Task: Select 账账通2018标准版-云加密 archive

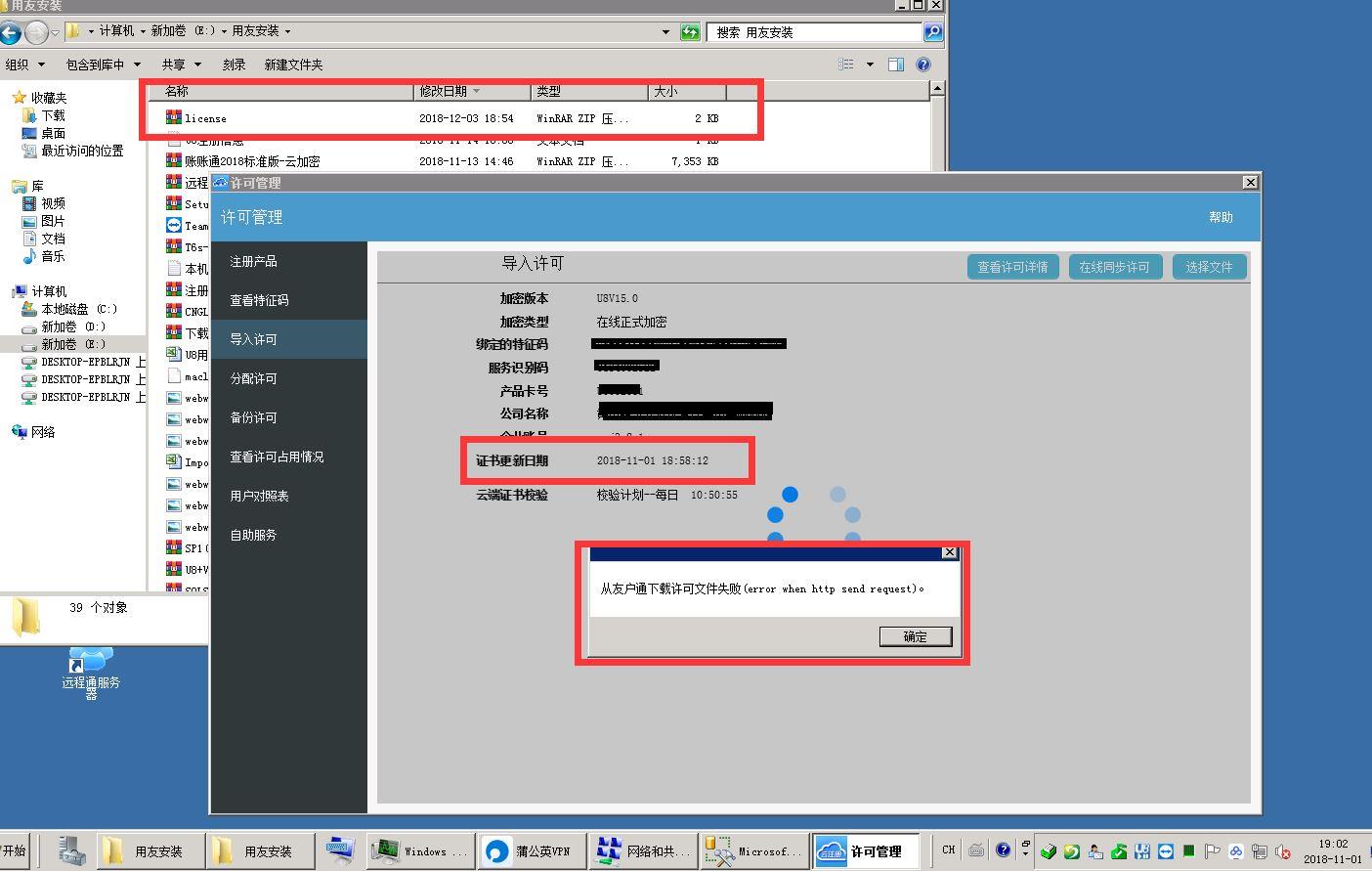Action: [251, 161]
